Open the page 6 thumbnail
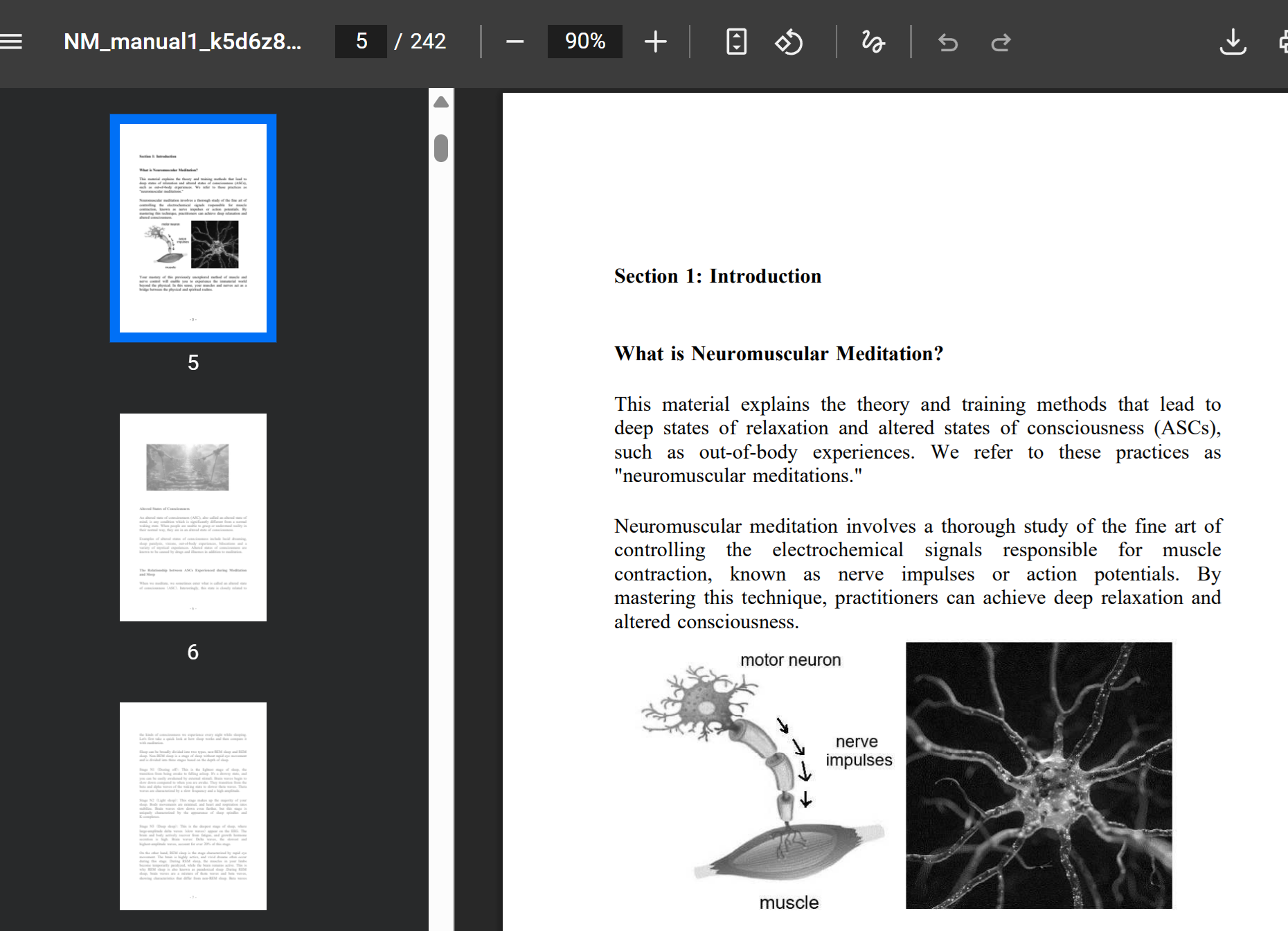 point(193,517)
